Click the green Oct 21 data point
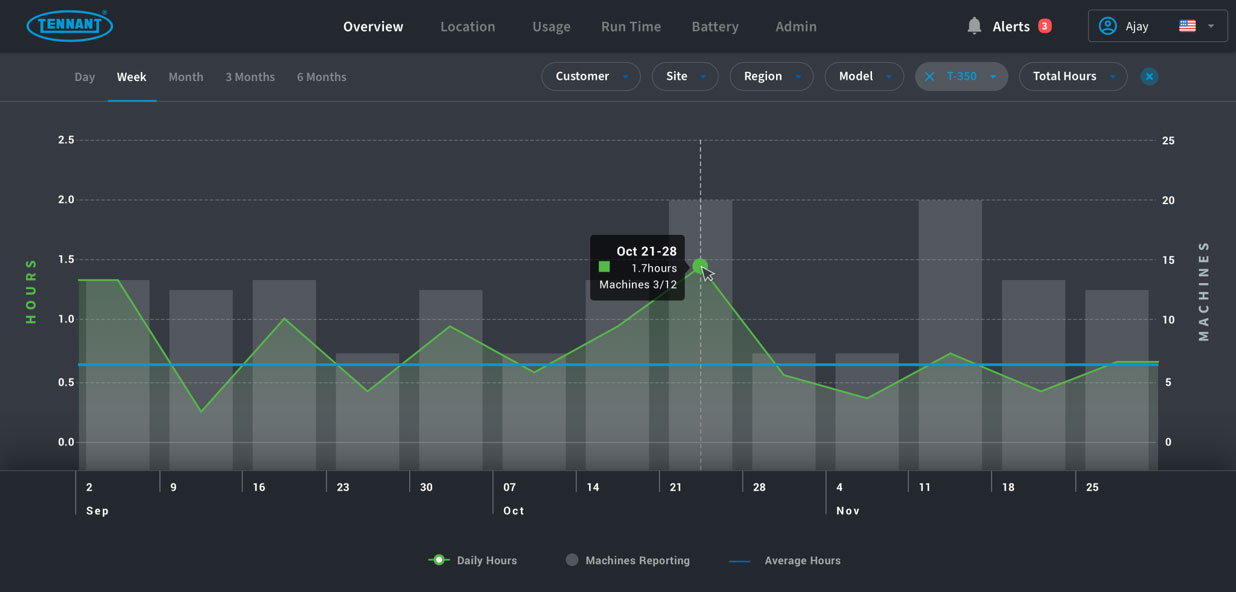The image size is (1236, 592). 700,266
